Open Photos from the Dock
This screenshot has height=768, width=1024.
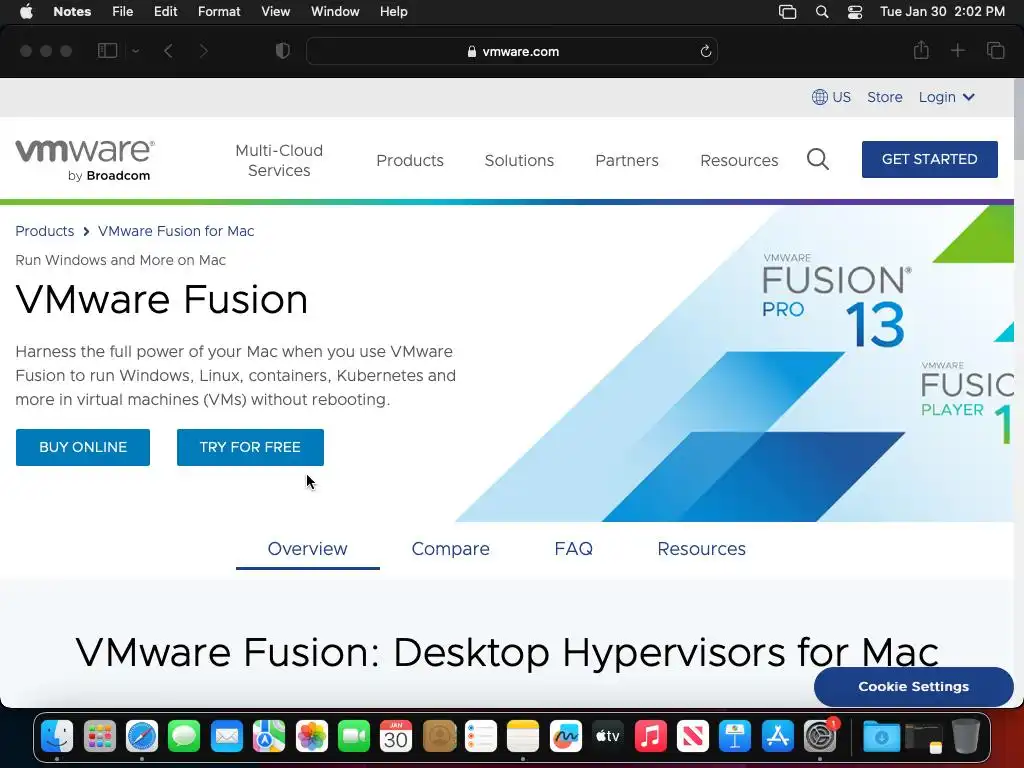pos(312,737)
